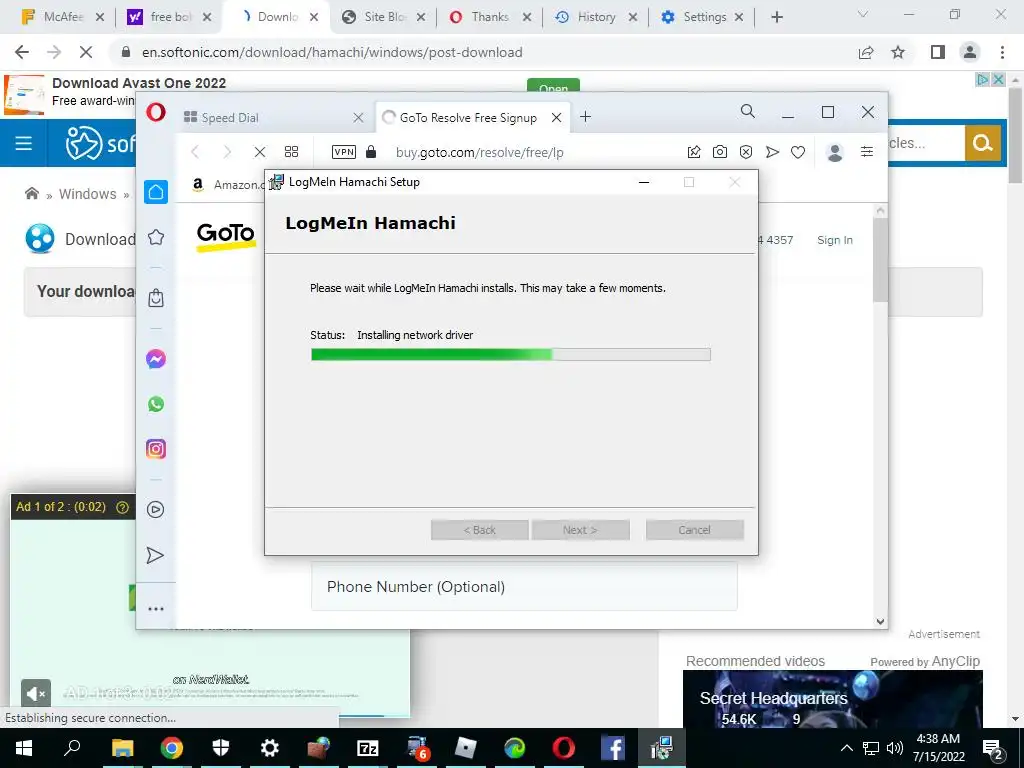
Task: Click Phone Number (Optional) field
Action: (524, 586)
